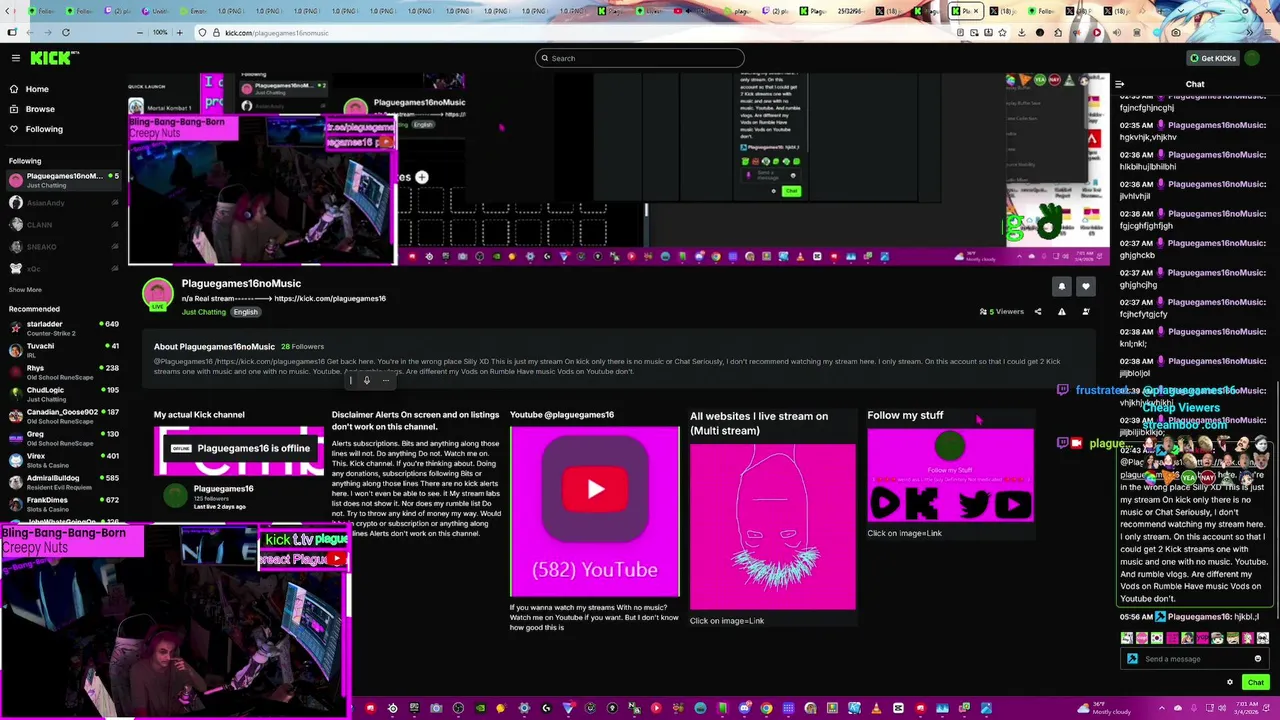The image size is (1280, 720).
Task: Open the Just Chatting category tag
Action: pos(203,312)
